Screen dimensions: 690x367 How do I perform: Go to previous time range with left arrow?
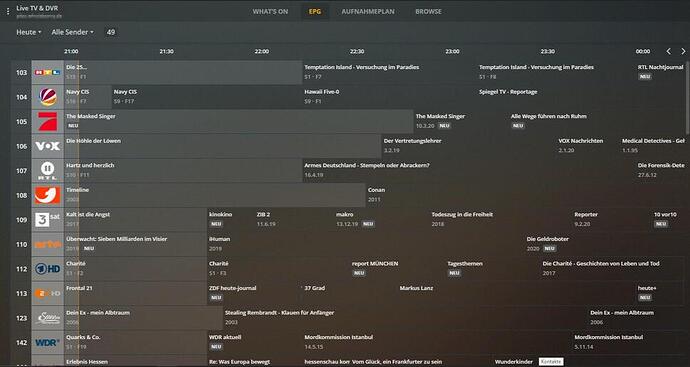[x=668, y=51]
